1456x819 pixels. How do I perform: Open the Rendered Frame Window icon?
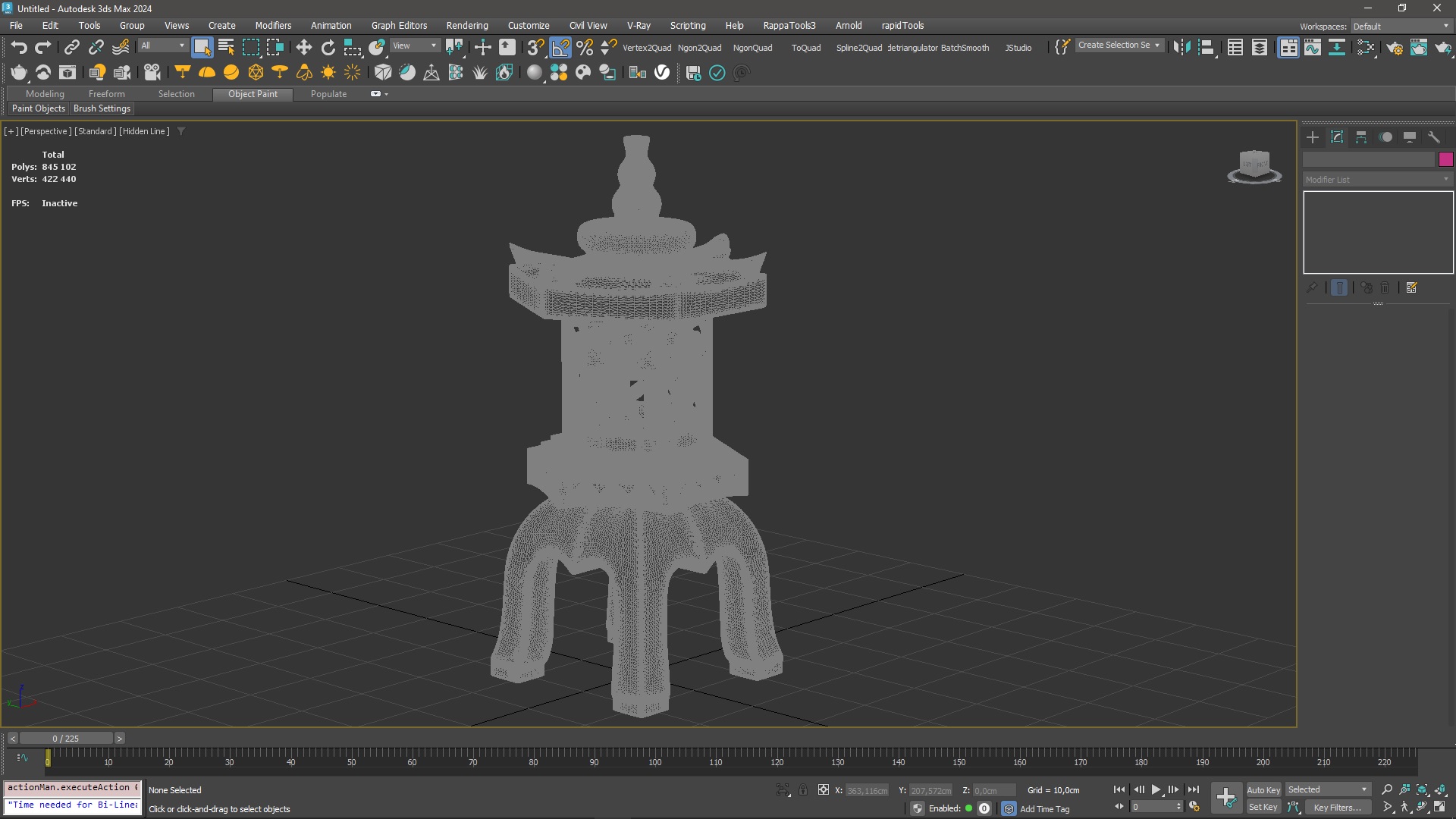point(1419,47)
